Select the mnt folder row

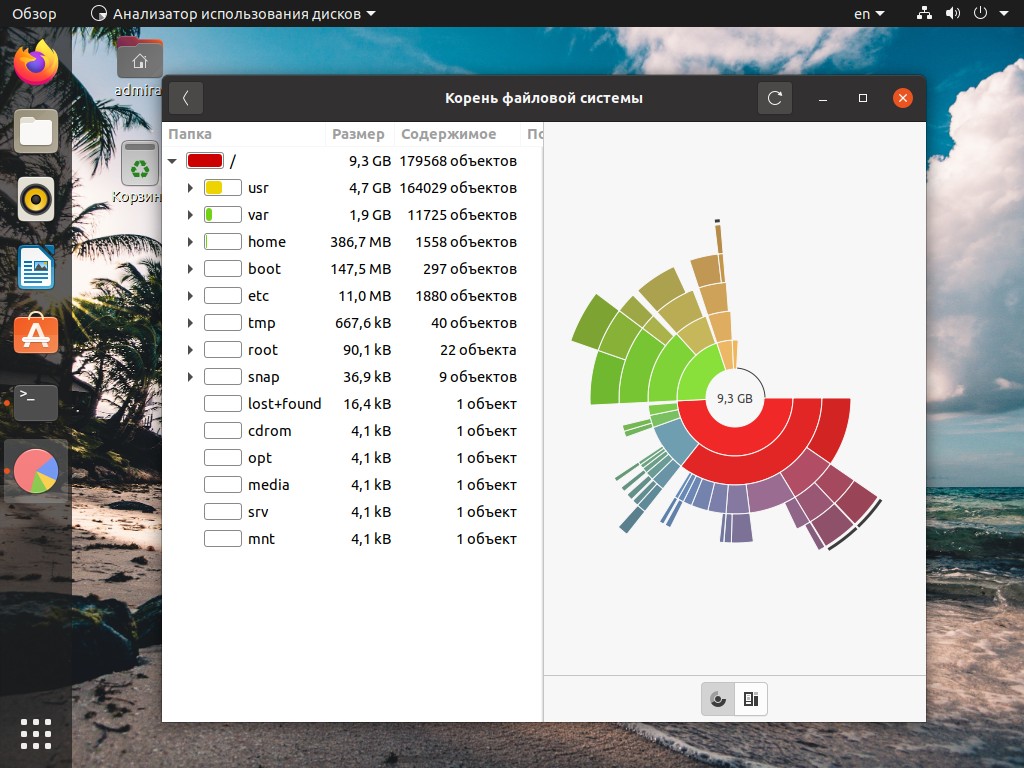click(x=353, y=539)
